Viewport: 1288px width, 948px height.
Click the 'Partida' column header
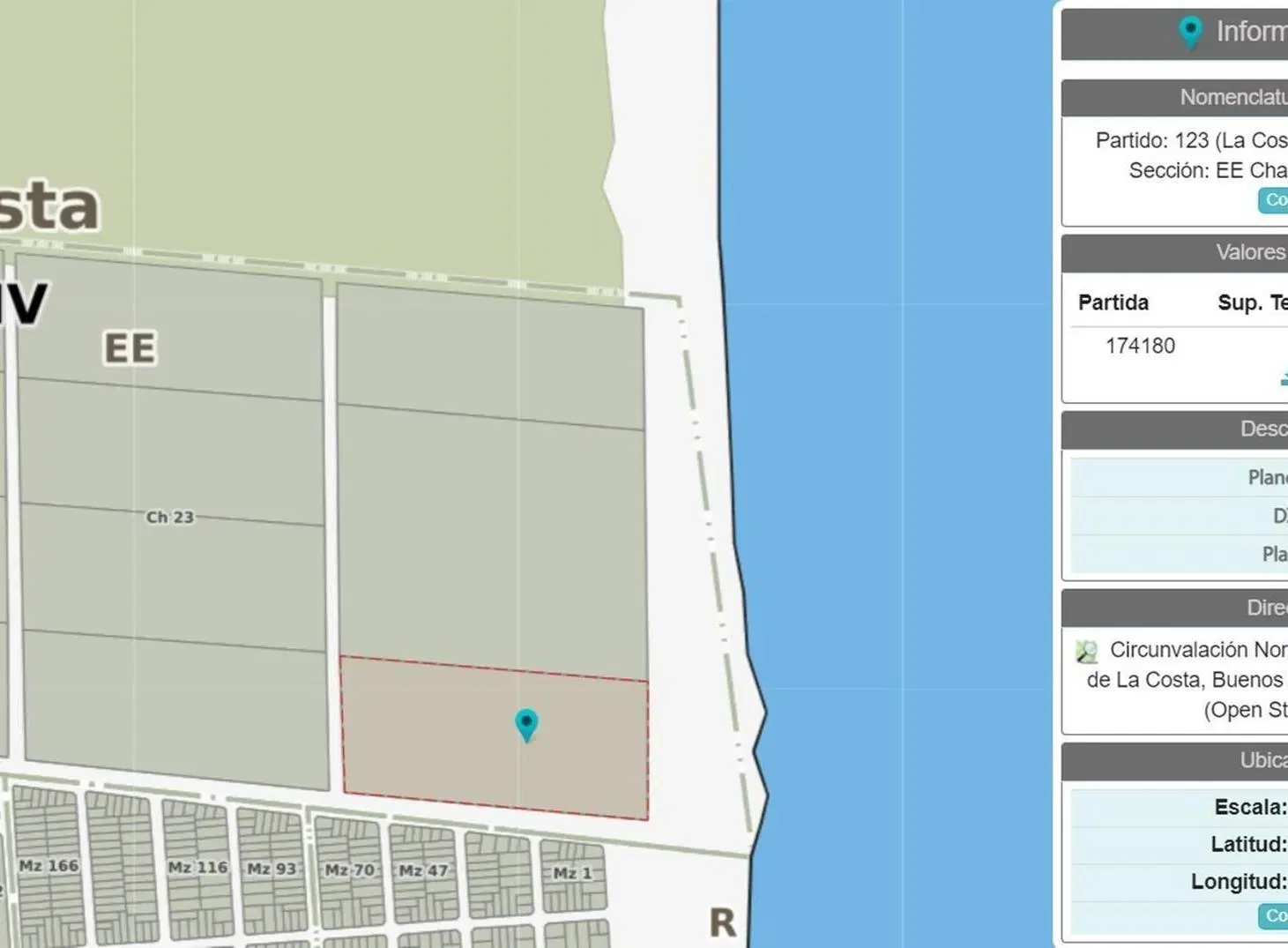1113,302
